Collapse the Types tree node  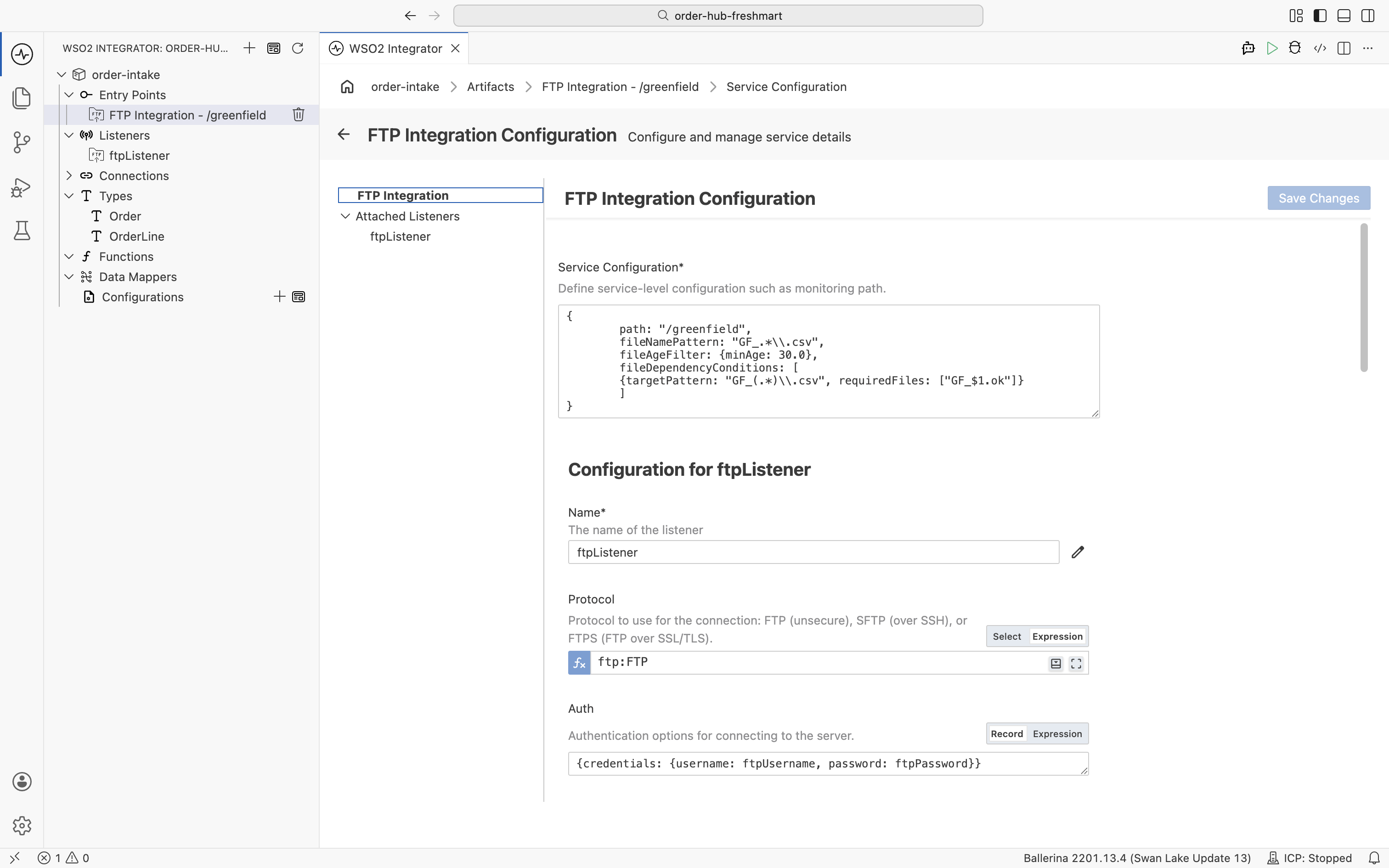(69, 196)
